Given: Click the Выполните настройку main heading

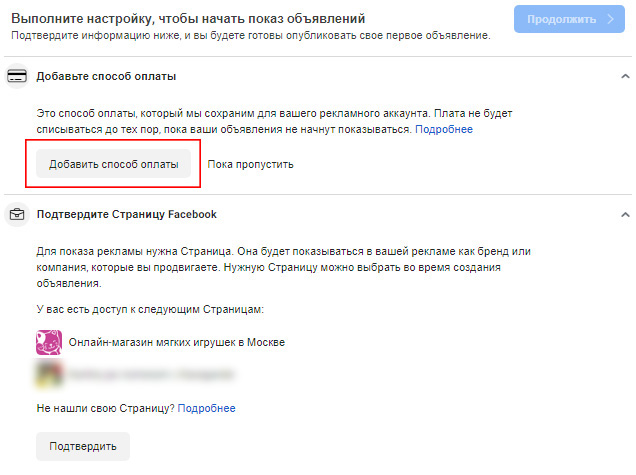Looking at the screenshot, I should tap(188, 19).
